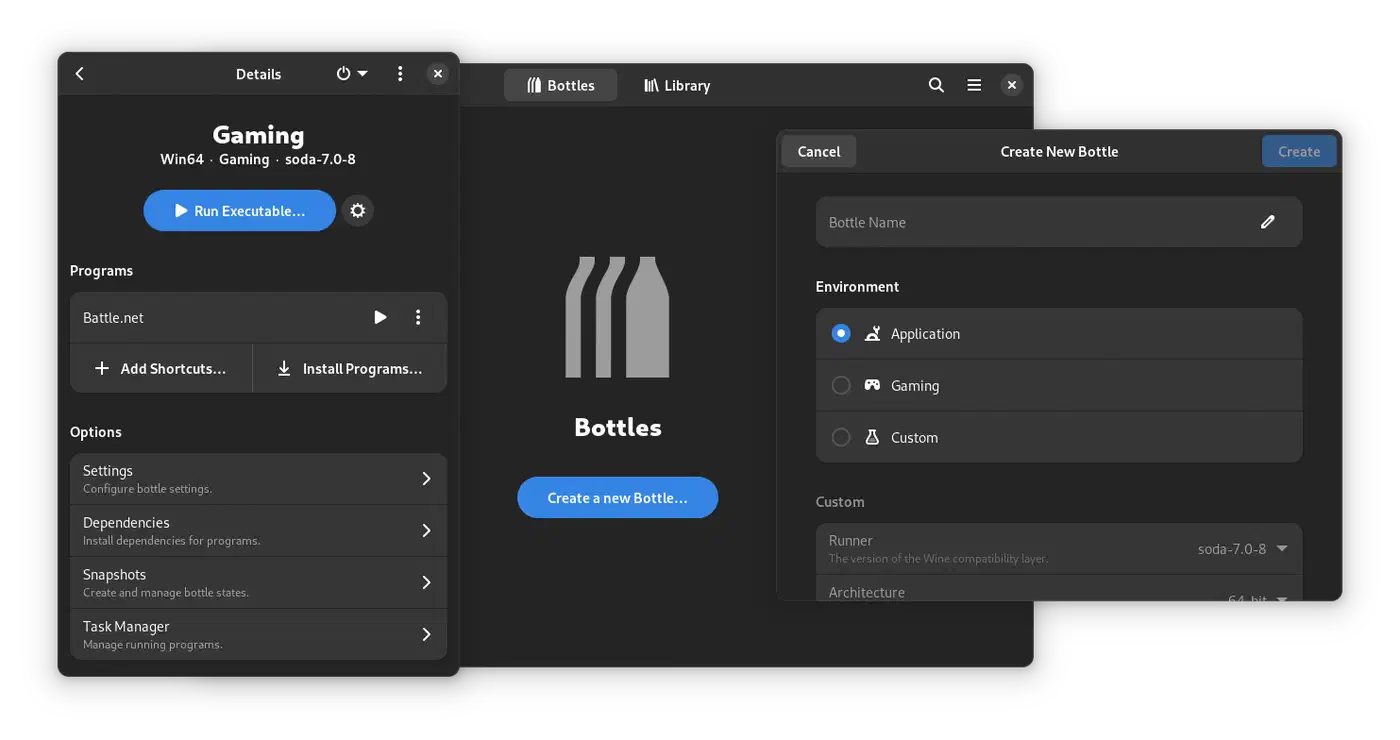1400x740 pixels.
Task: Open the power options dropdown in Details
Action: coord(352,74)
